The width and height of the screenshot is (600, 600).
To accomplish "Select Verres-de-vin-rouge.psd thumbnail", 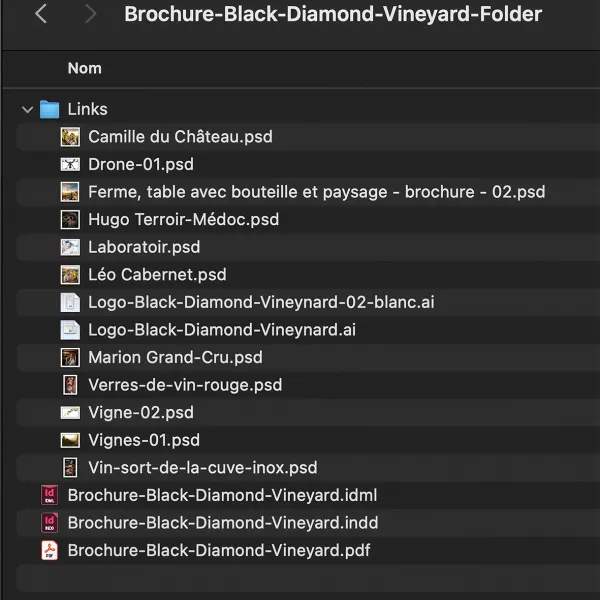I will coord(70,385).
